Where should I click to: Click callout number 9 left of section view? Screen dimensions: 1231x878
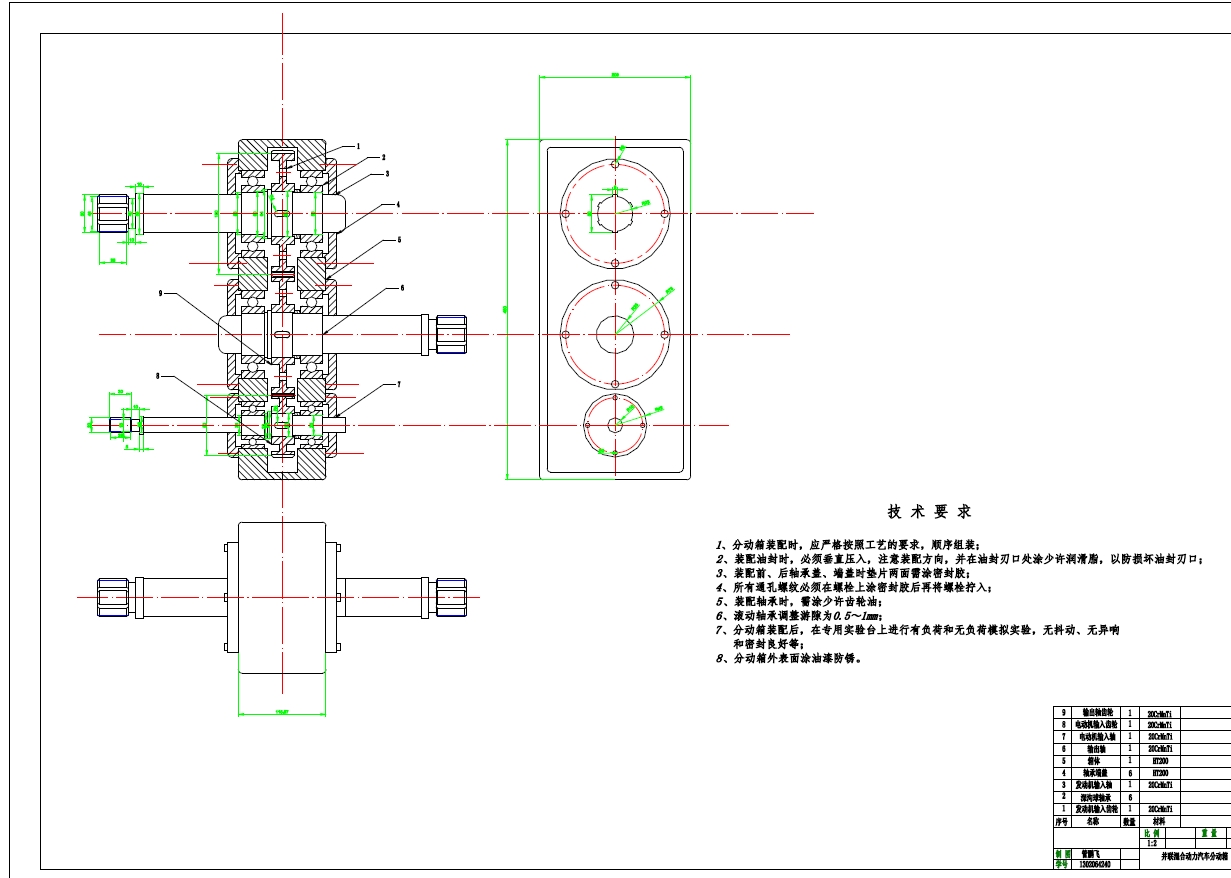pos(160,293)
